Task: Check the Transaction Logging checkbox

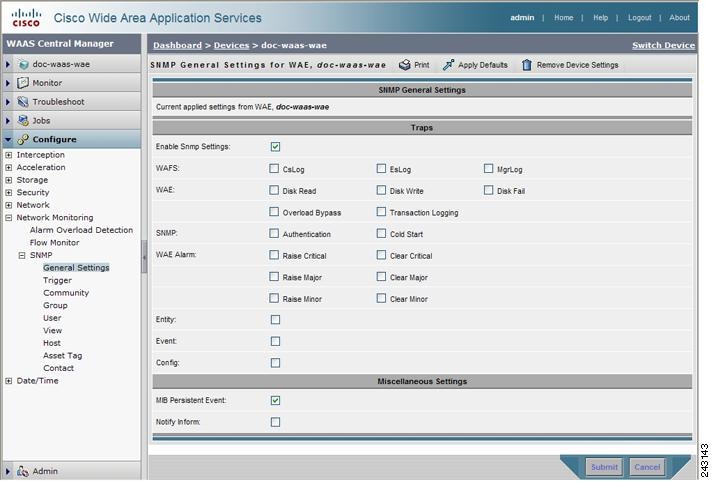Action: pos(381,212)
